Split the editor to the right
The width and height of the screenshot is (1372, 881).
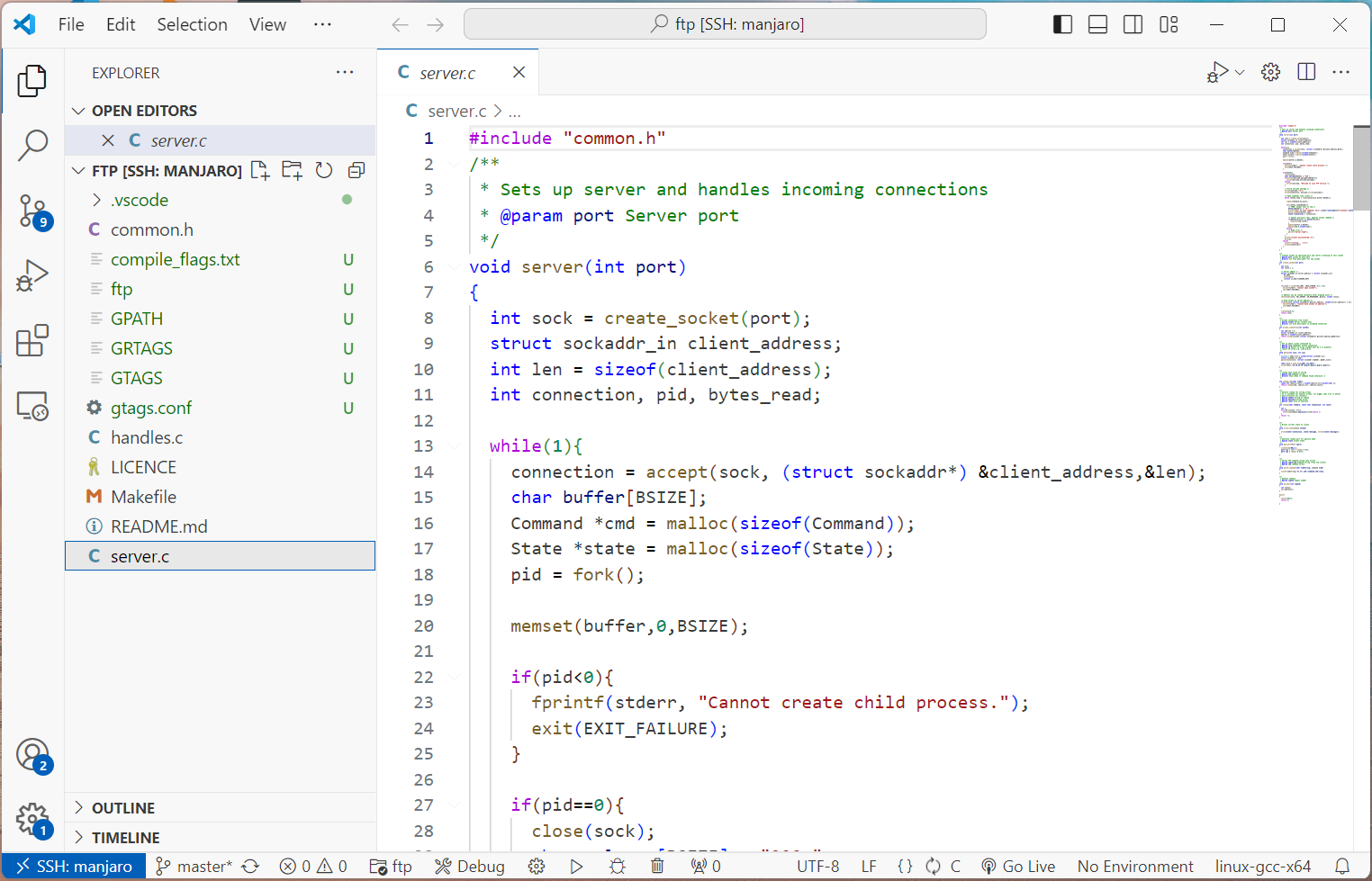point(1306,72)
